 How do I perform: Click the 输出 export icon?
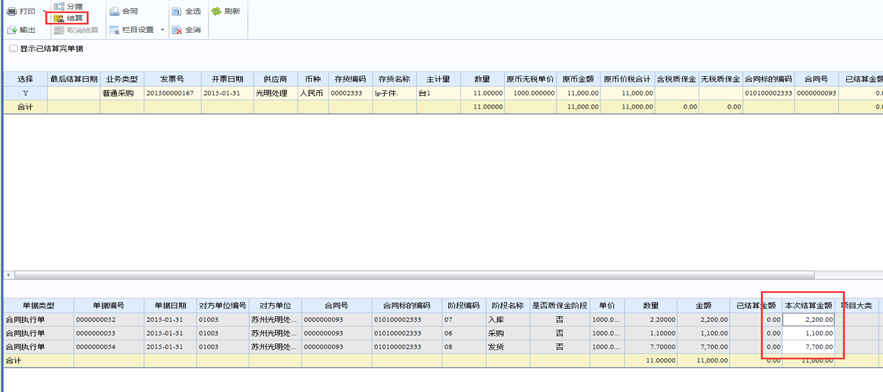pyautogui.click(x=12, y=30)
